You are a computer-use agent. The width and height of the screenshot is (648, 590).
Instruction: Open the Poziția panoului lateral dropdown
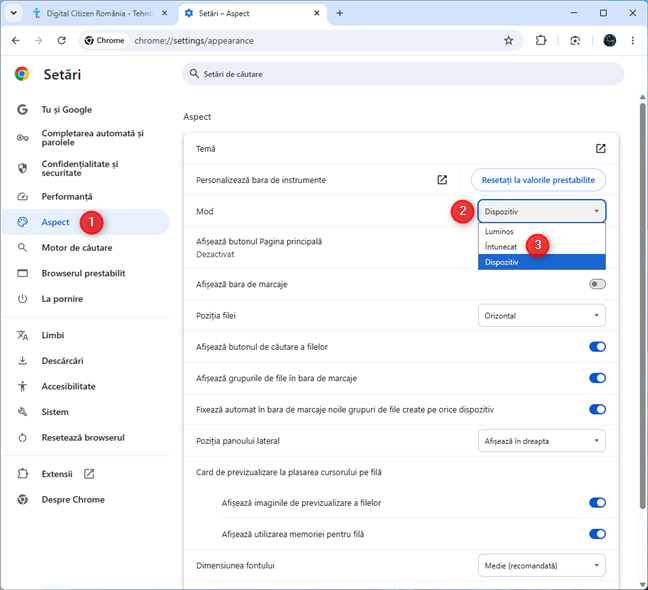pyautogui.click(x=541, y=441)
